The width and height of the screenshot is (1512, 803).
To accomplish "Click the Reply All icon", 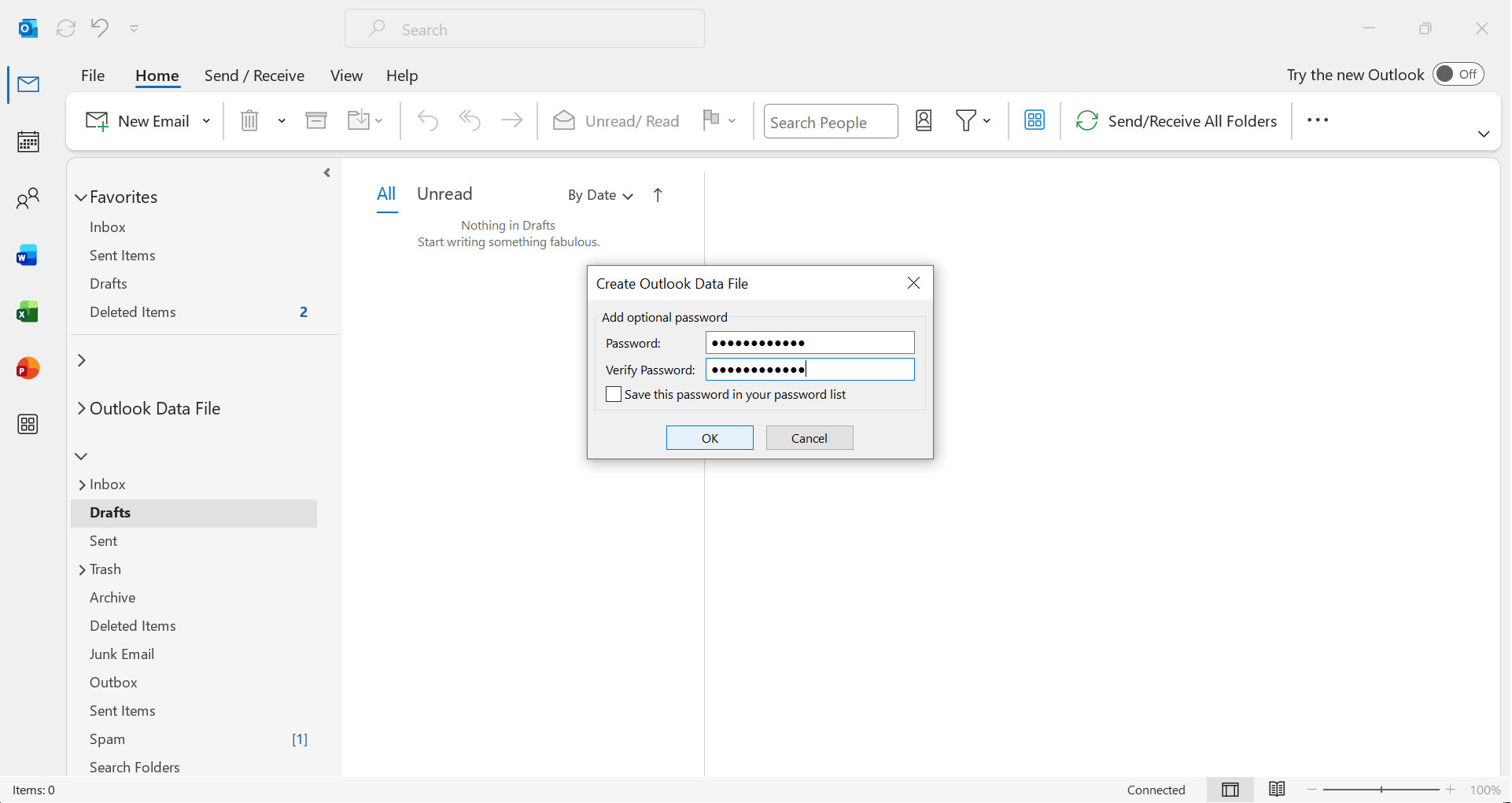I will [470, 120].
